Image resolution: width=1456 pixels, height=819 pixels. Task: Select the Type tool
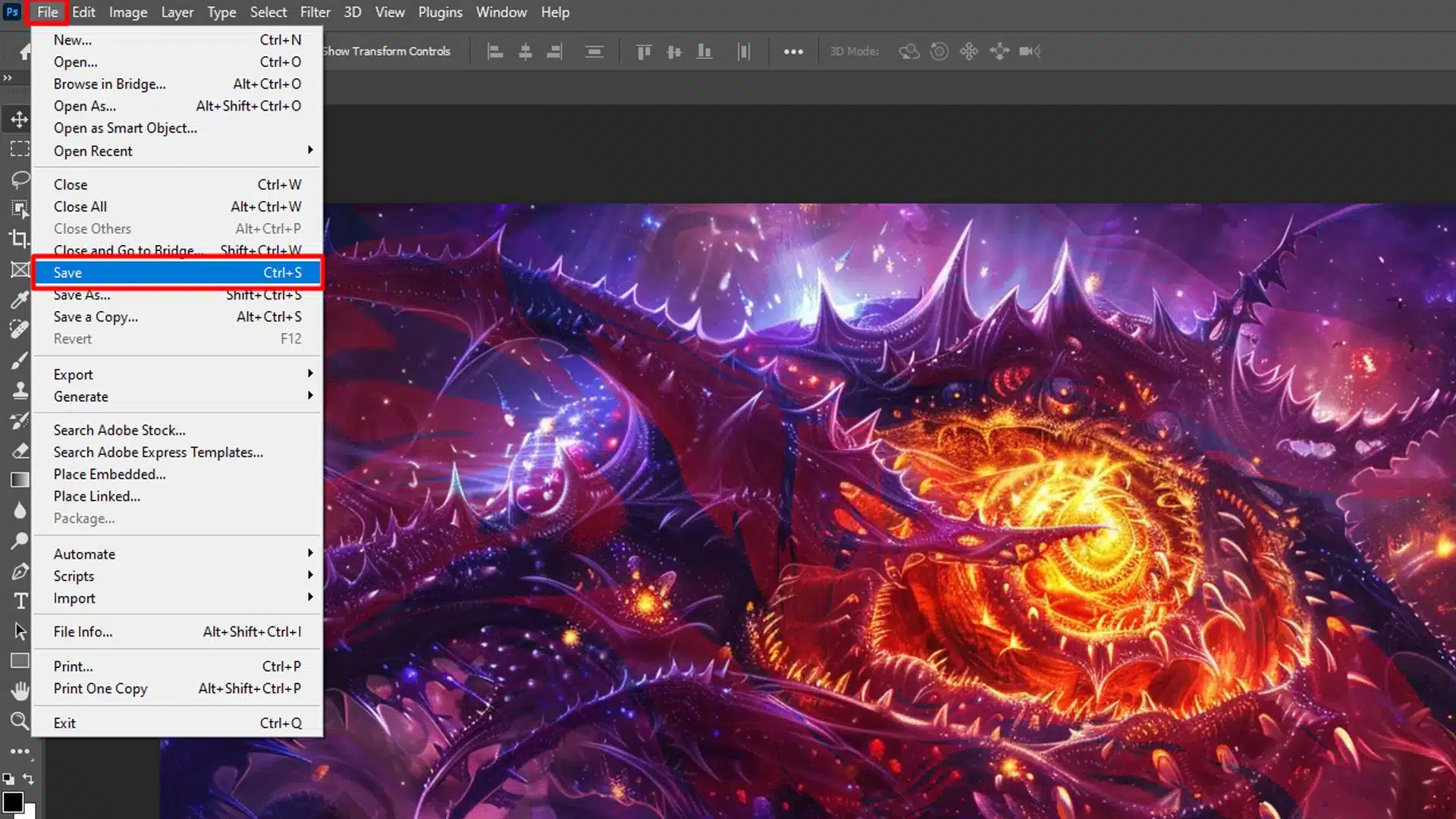tap(20, 601)
